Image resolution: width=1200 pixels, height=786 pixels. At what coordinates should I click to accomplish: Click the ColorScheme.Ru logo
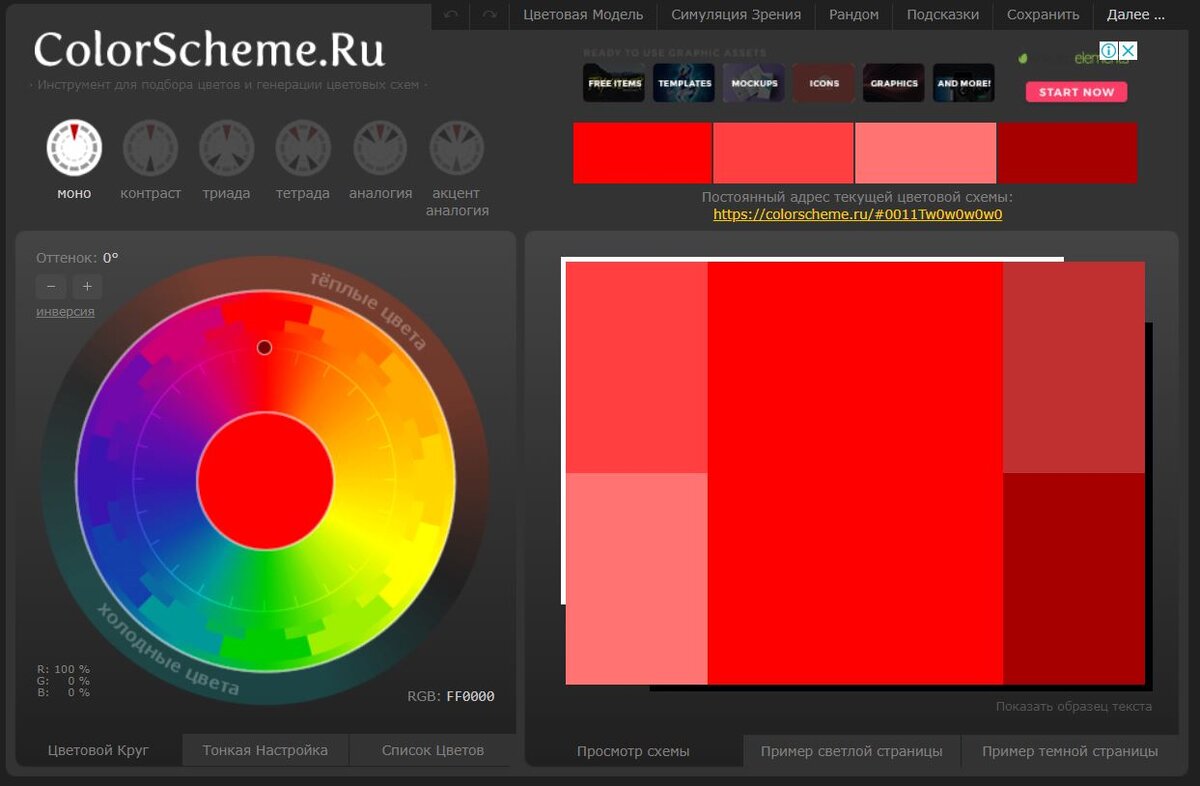pyautogui.click(x=208, y=50)
